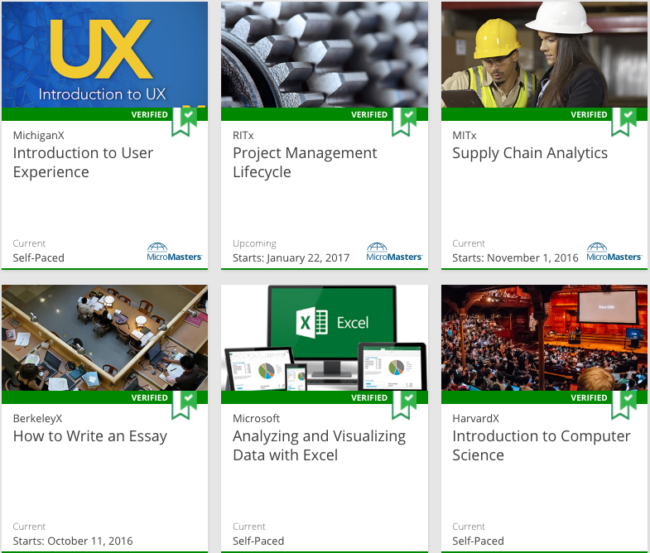This screenshot has height=553, width=650.
Task: Click the verified ribbon icon on MITx card
Action: [624, 122]
